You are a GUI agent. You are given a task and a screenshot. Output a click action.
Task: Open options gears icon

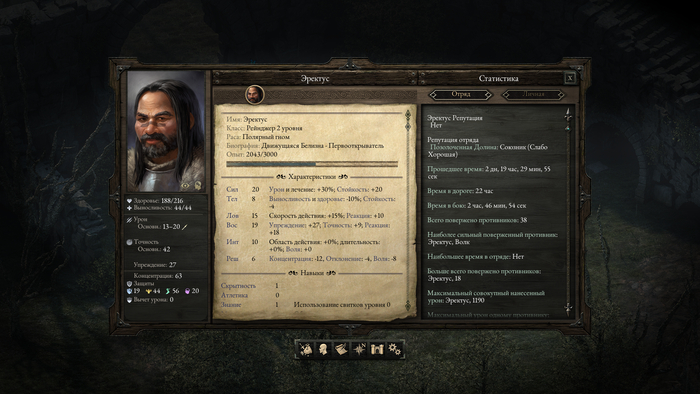(394, 349)
